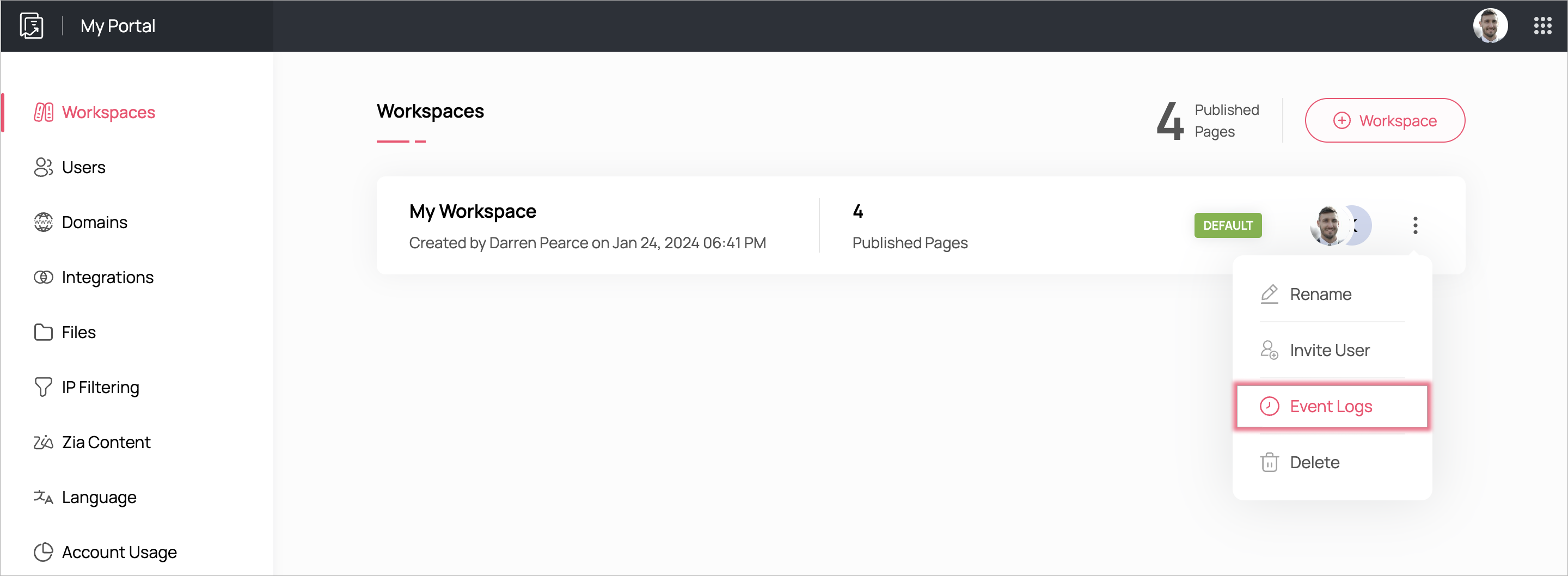The image size is (1568, 576).
Task: Click the workspace member avatar thumbnail
Action: [x=1327, y=225]
